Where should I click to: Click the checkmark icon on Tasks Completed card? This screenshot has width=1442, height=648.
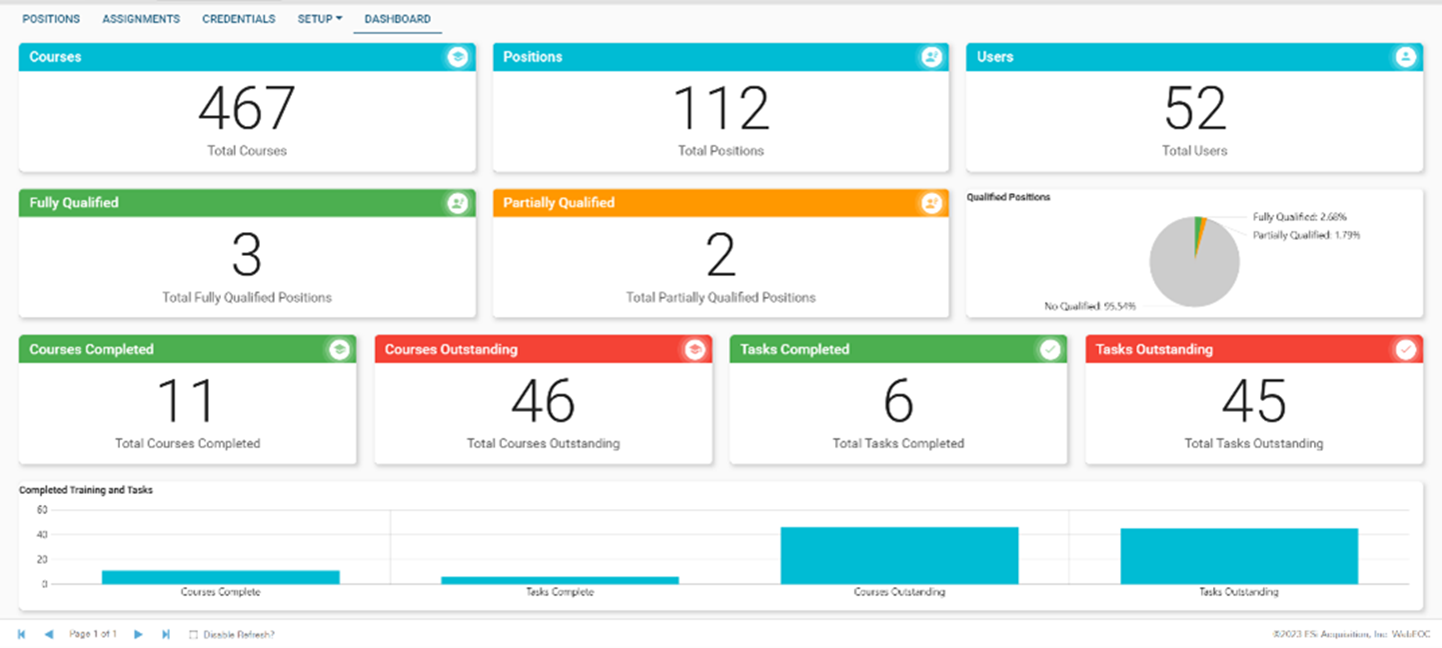1048,349
